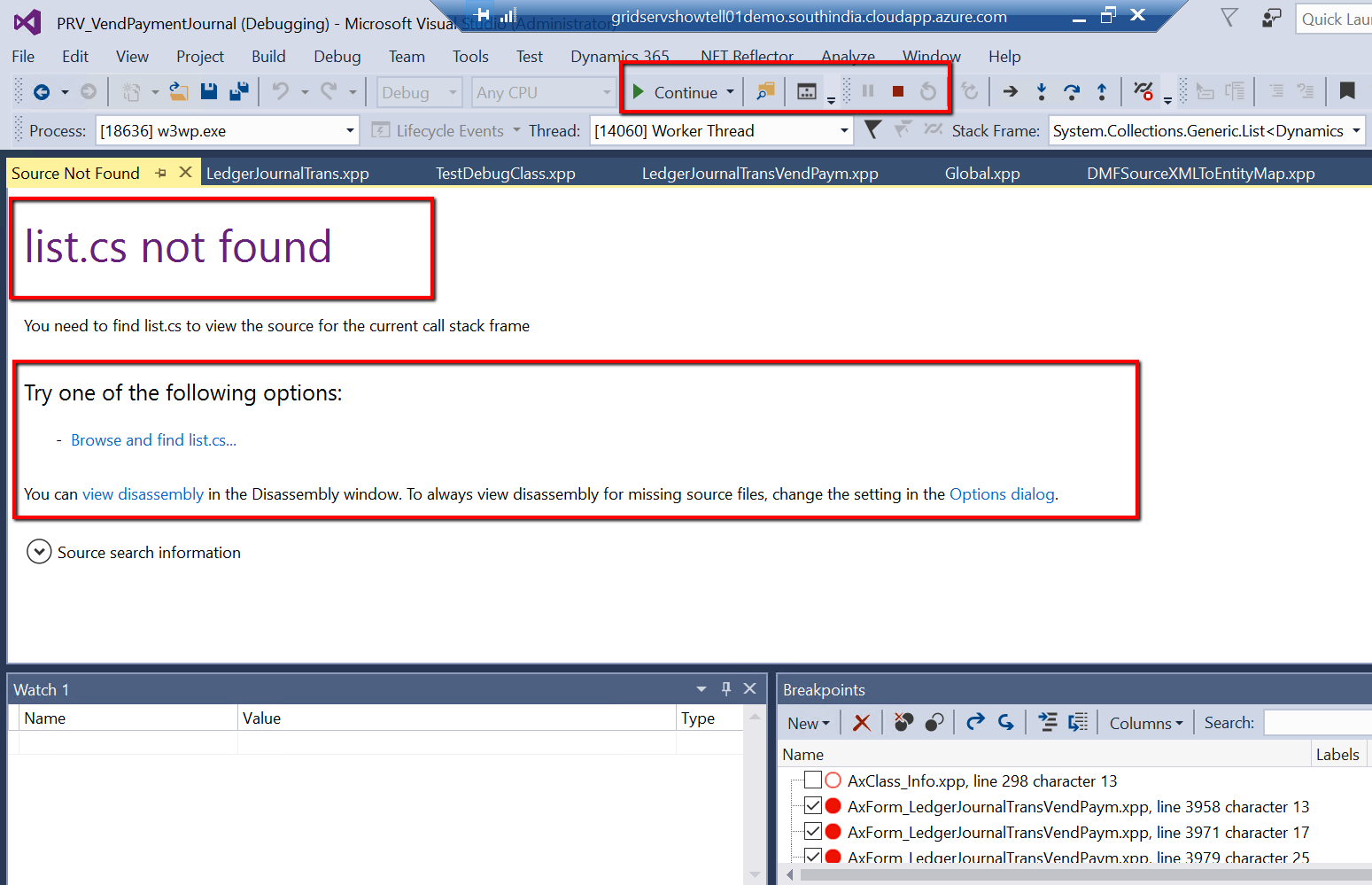Click the Browse and find list.cs link
Image resolution: width=1372 pixels, height=885 pixels.
coord(152,439)
